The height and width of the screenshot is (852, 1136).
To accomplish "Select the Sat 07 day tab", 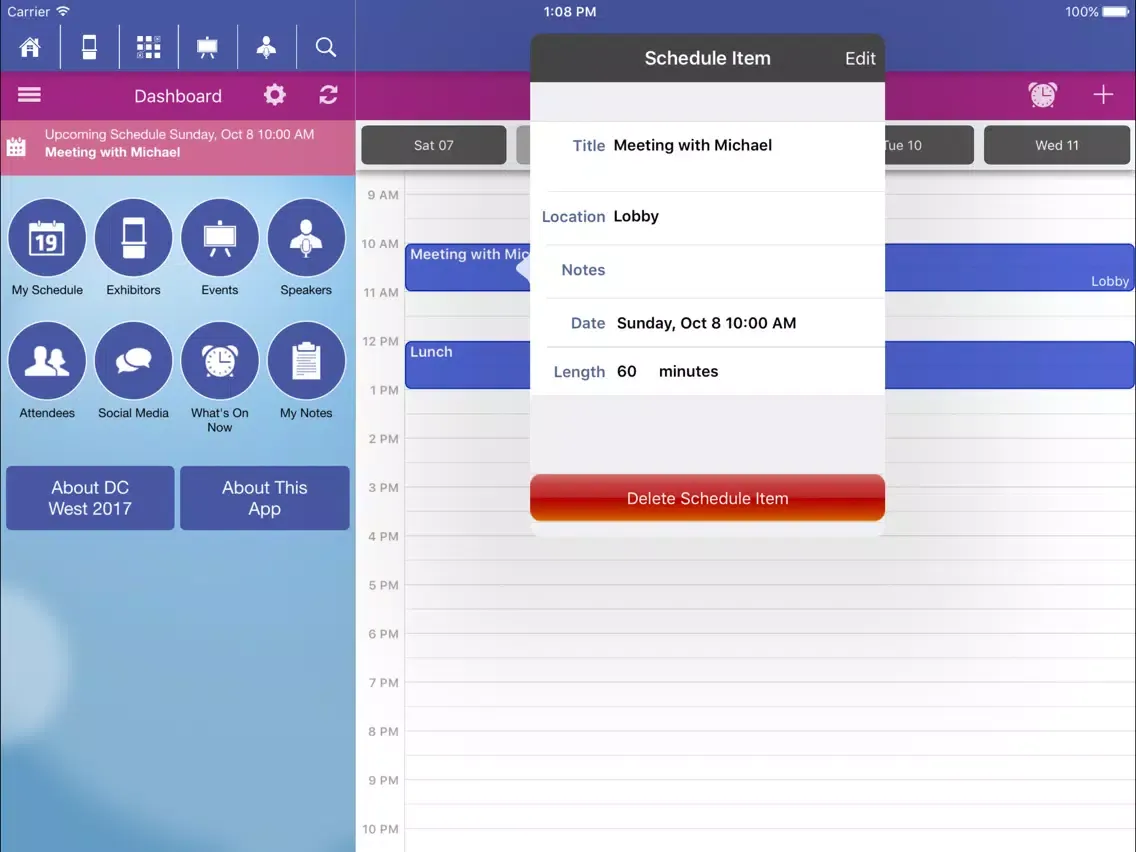I will pyautogui.click(x=434, y=145).
